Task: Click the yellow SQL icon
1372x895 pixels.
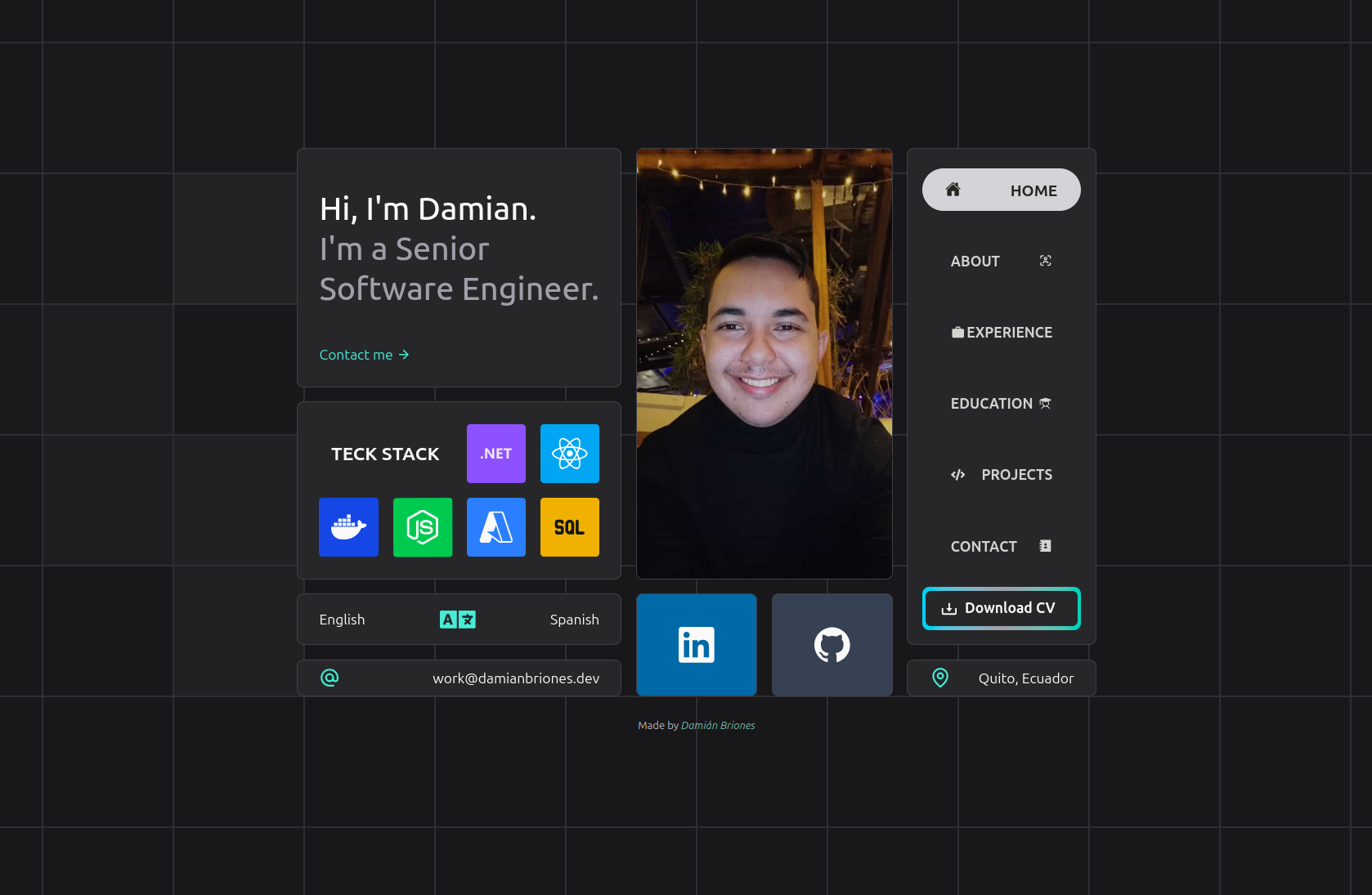Action: [x=569, y=527]
